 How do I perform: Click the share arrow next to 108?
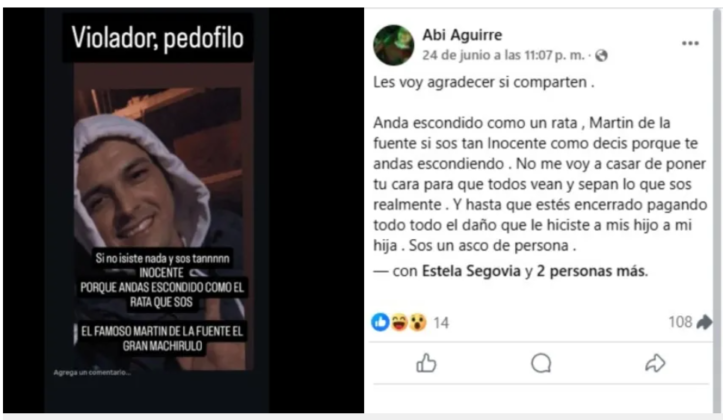(704, 322)
